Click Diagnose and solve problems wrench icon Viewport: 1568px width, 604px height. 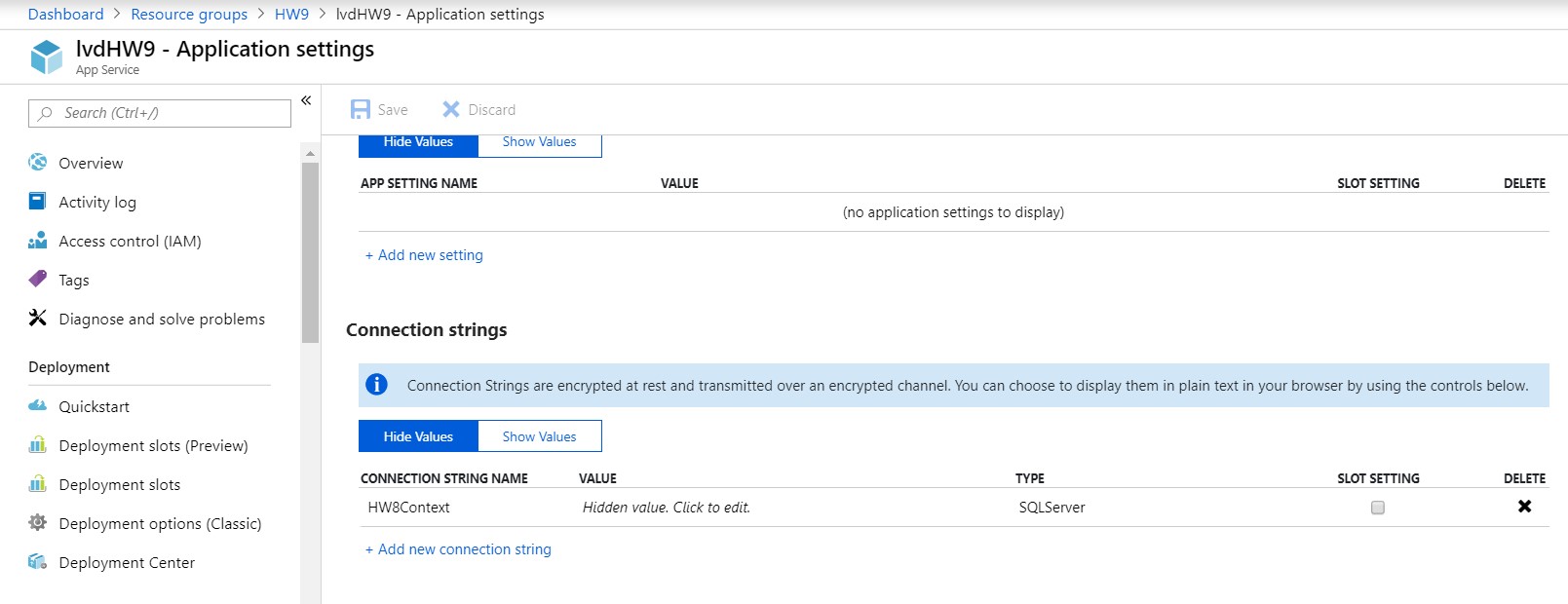pyautogui.click(x=38, y=319)
